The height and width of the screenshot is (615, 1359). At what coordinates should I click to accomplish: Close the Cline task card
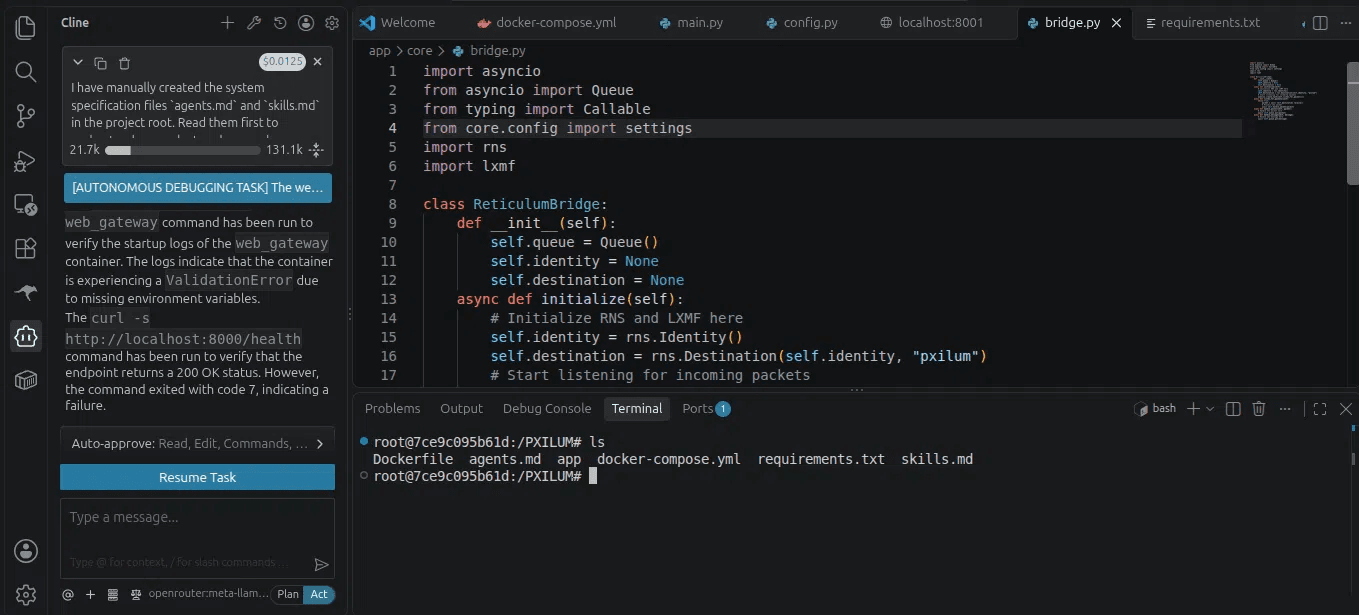(318, 62)
